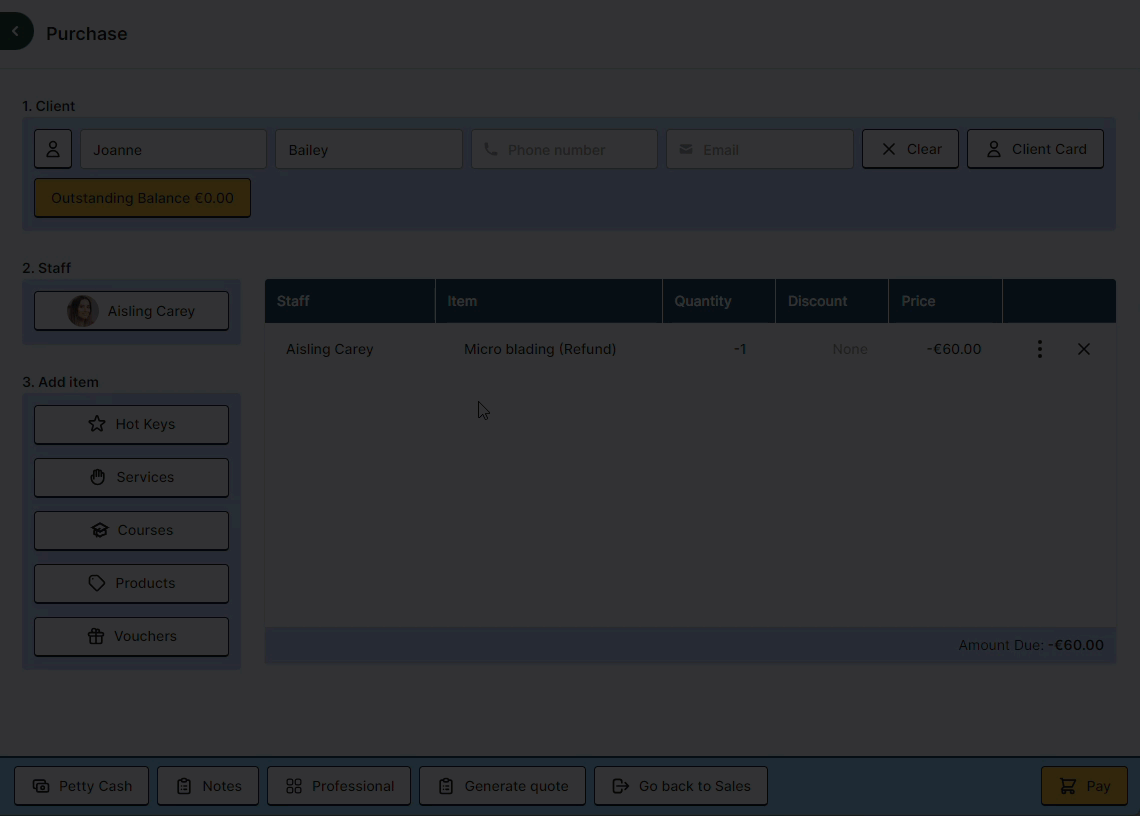Click the Micro blading (Refund) item
1140x816 pixels.
540,349
